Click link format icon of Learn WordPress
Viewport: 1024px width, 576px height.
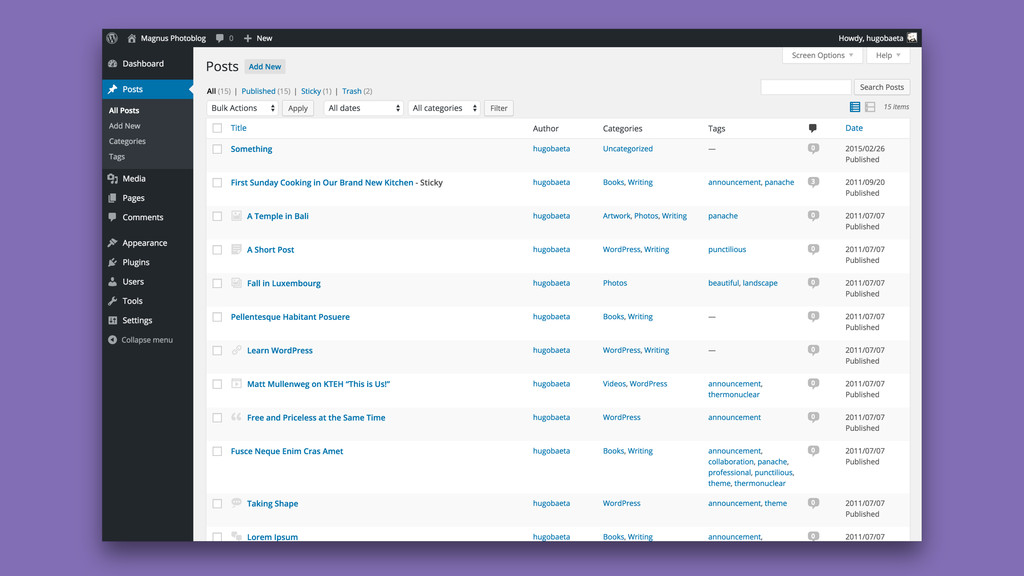[236, 350]
